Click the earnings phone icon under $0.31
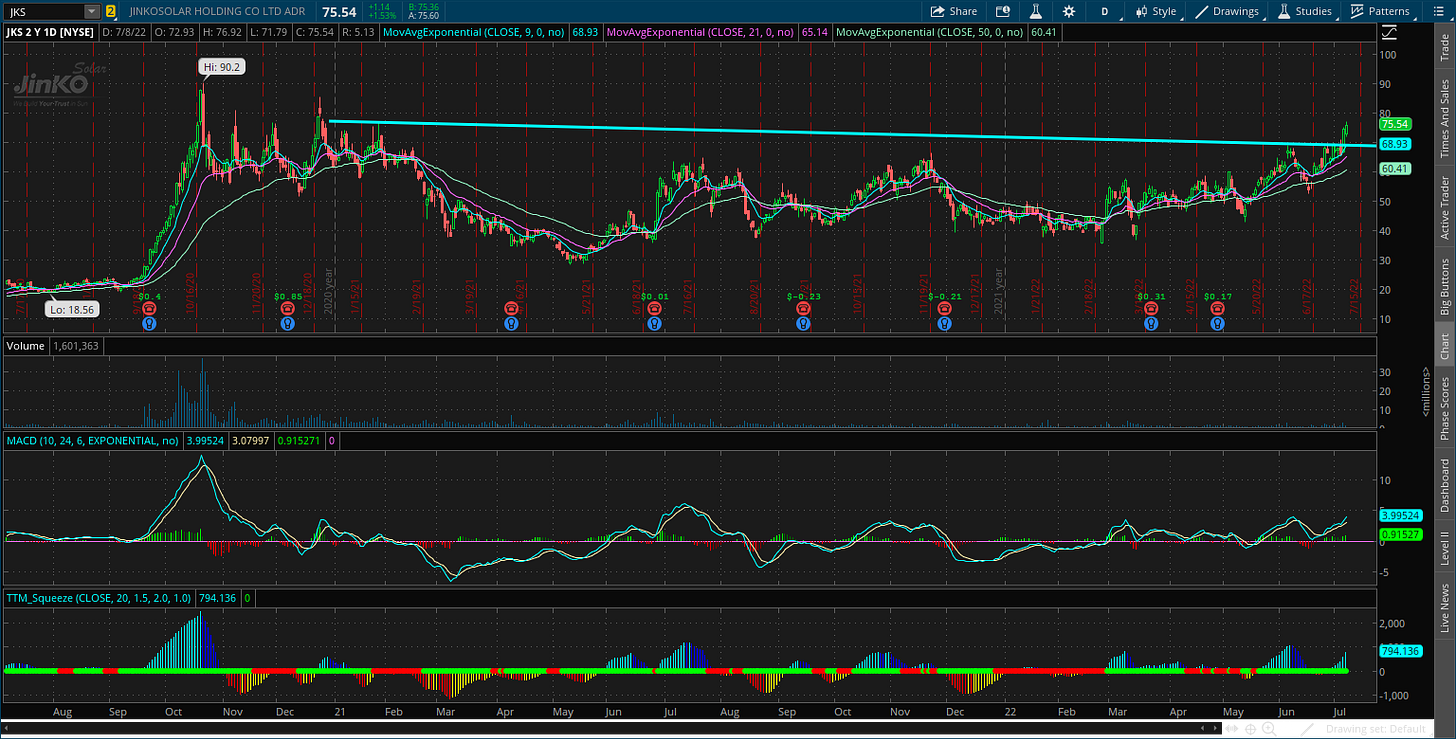This screenshot has width=1456, height=739. coord(1151,309)
